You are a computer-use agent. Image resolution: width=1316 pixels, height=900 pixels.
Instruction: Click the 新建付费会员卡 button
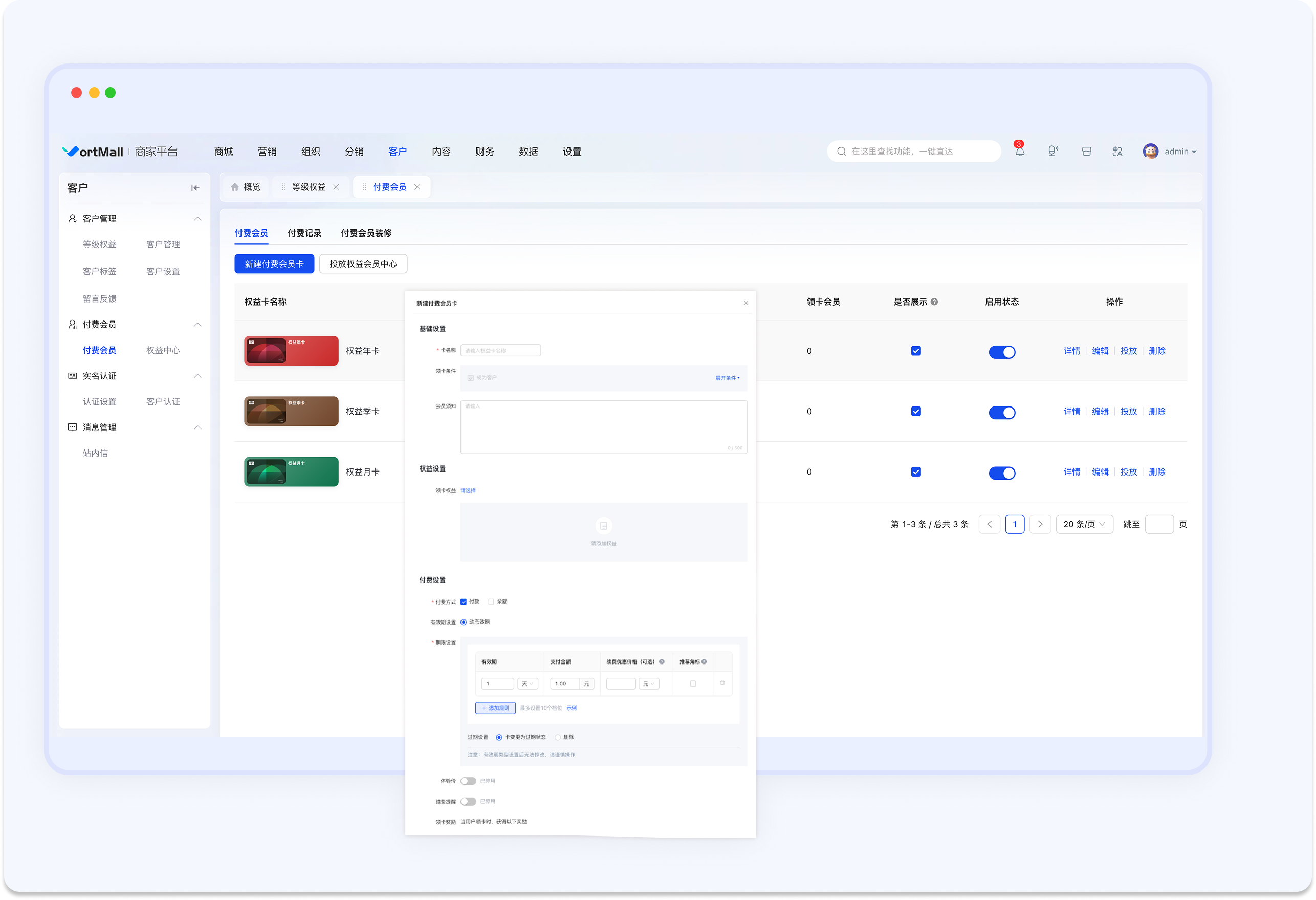point(274,264)
